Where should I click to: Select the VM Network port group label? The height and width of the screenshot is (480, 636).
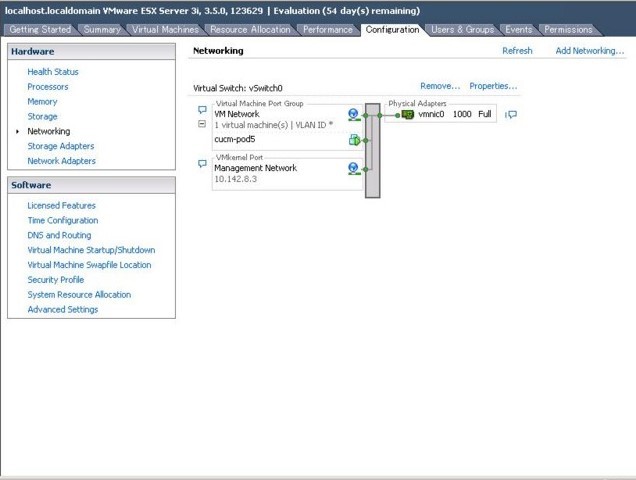click(x=237, y=114)
